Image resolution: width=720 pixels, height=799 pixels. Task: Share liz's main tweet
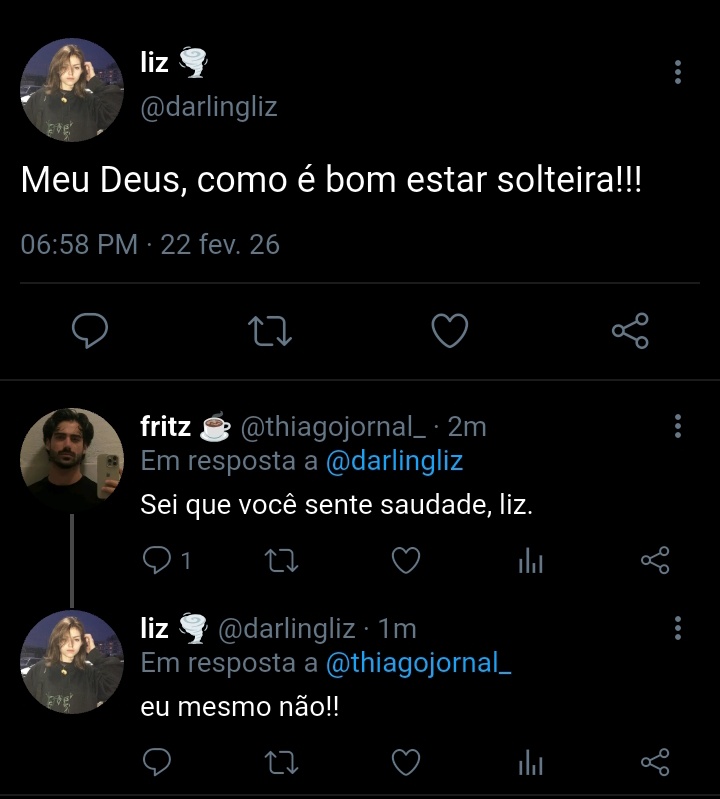point(630,331)
